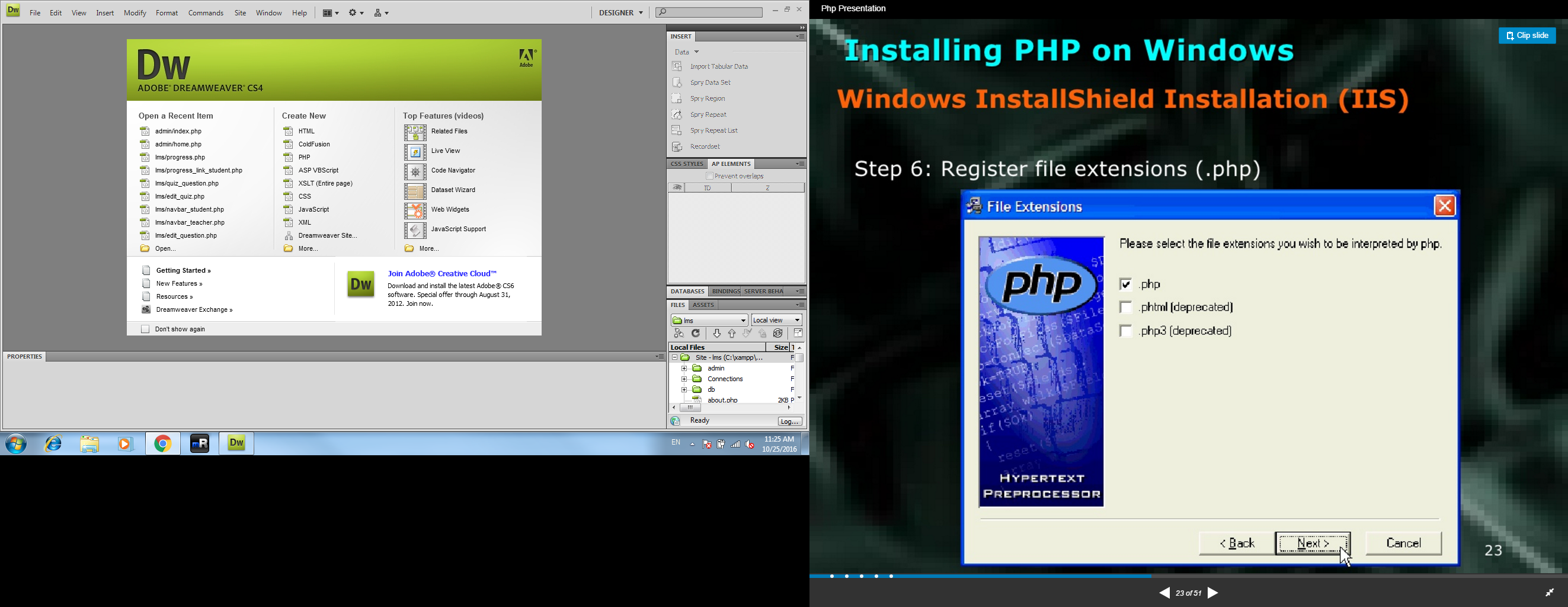Open Windows Explorer from the taskbar

90,444
